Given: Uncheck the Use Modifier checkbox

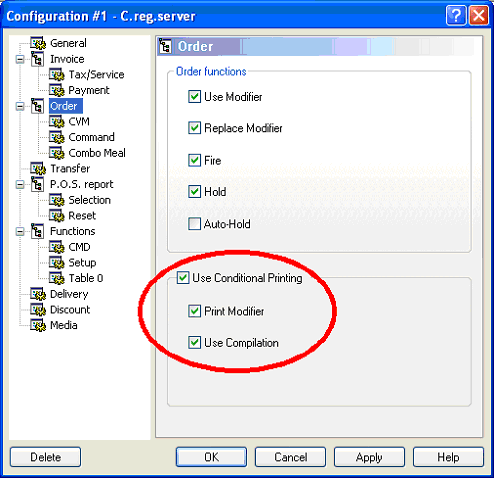Looking at the screenshot, I should pos(194,97).
